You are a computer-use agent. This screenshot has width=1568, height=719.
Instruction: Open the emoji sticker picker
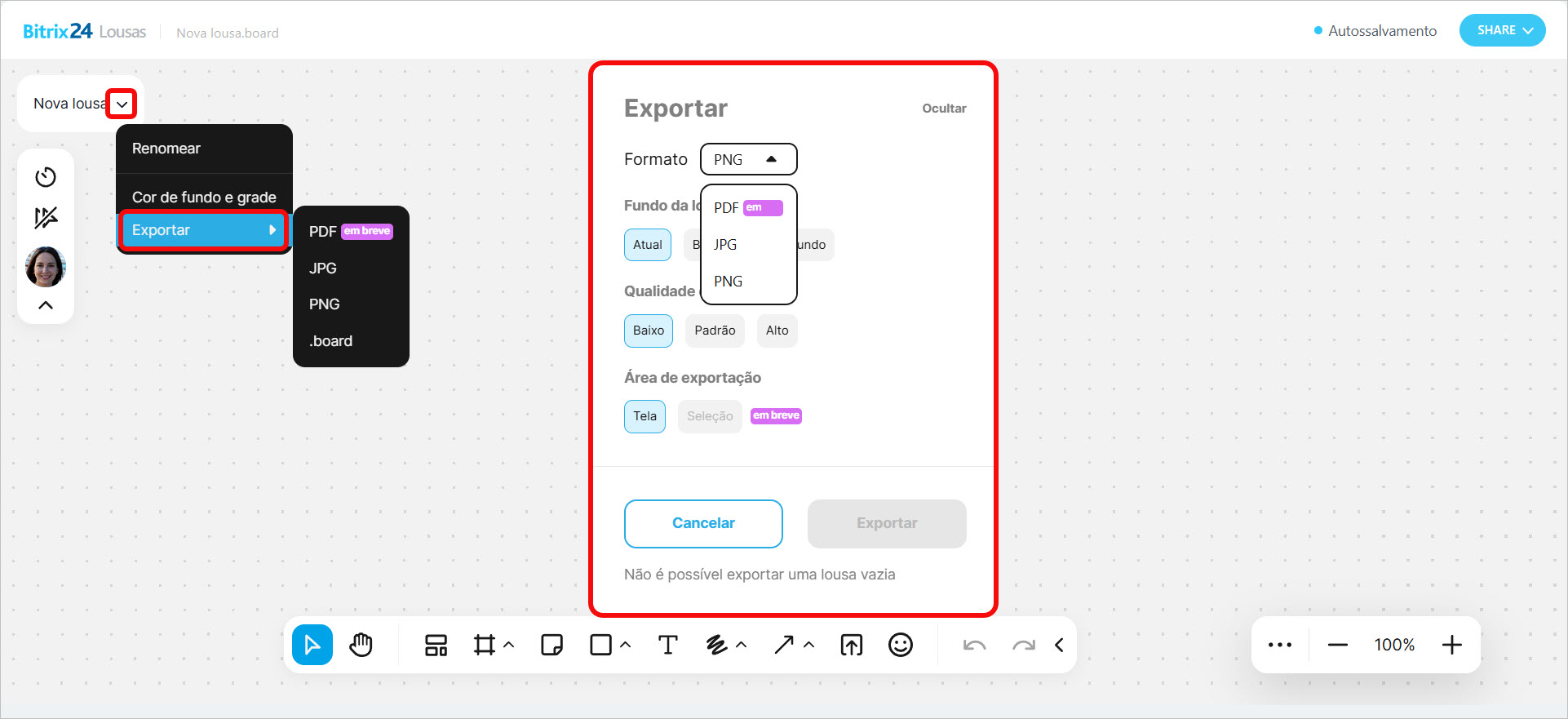tap(900, 645)
